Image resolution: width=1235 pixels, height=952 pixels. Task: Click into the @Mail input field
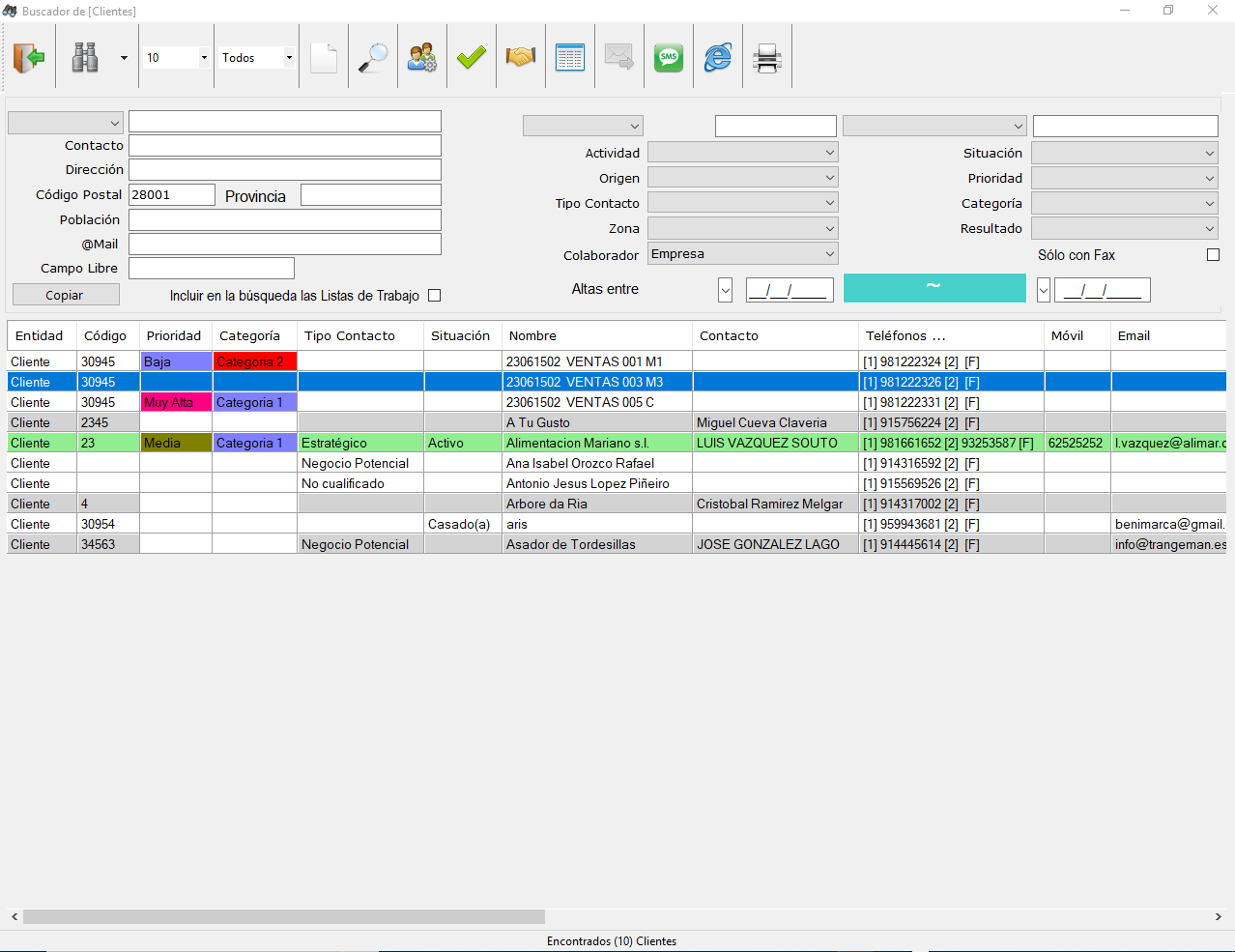(285, 244)
